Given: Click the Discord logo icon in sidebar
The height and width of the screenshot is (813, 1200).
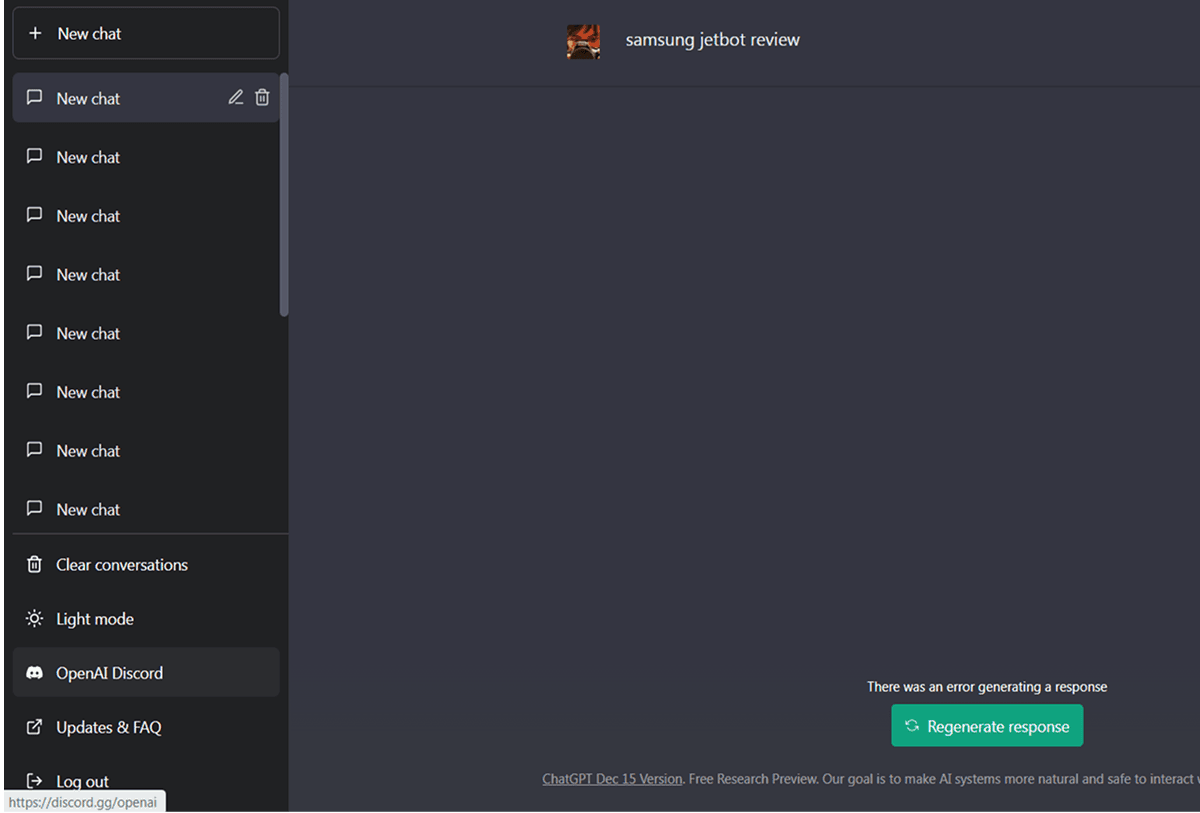Looking at the screenshot, I should coord(34,673).
